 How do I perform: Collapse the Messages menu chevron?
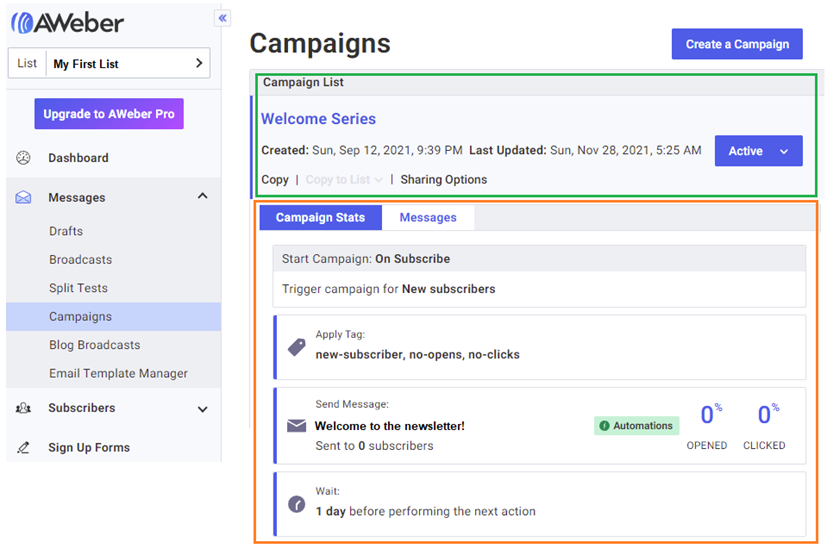pos(203,196)
